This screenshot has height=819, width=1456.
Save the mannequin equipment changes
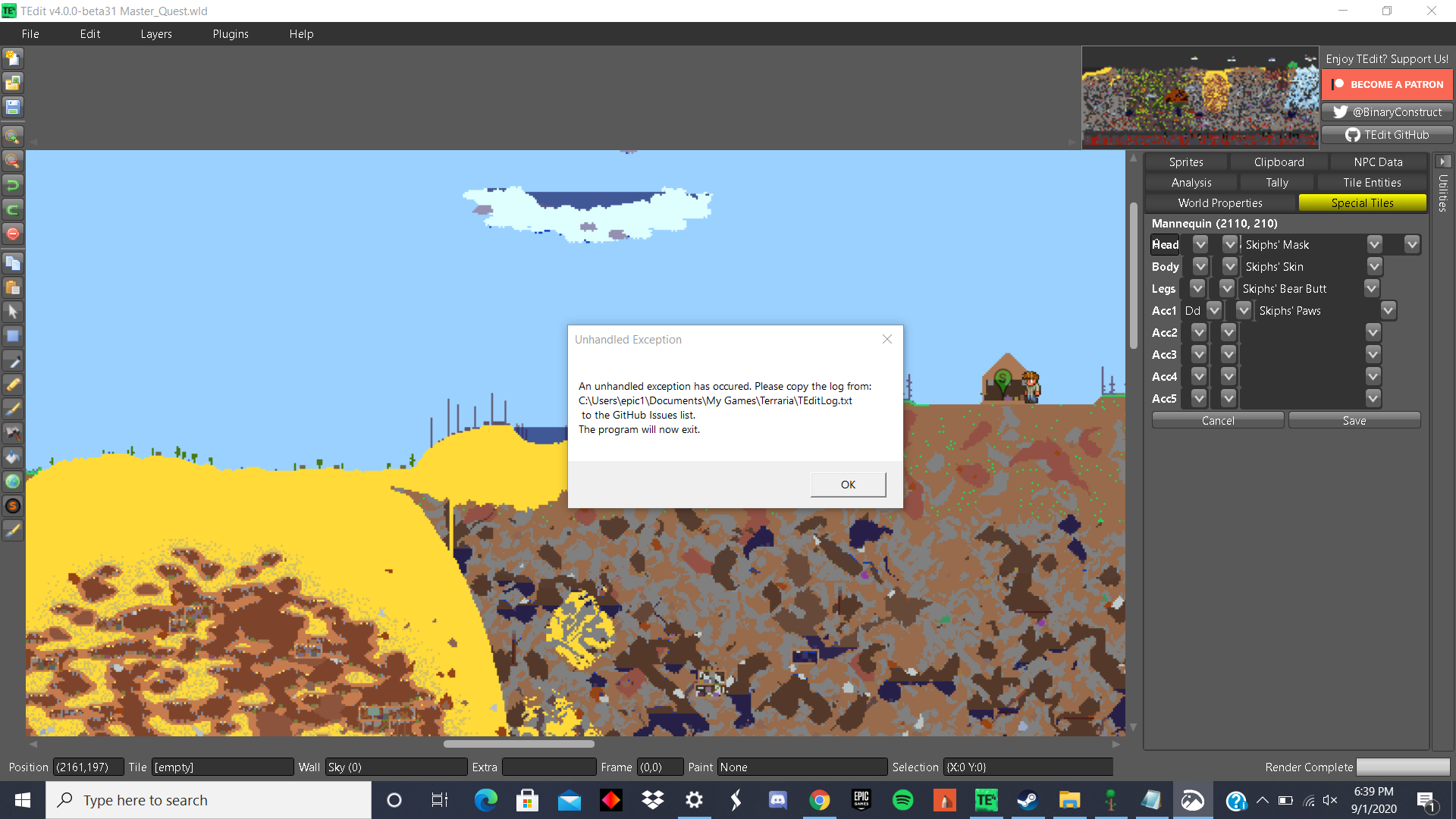(x=1354, y=420)
